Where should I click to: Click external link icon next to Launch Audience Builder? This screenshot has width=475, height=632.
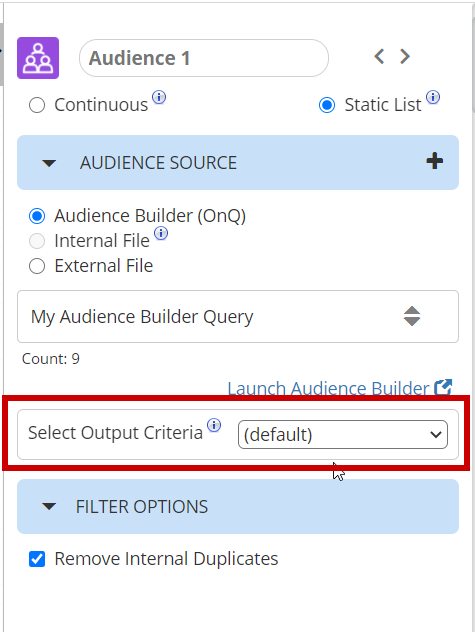443,387
